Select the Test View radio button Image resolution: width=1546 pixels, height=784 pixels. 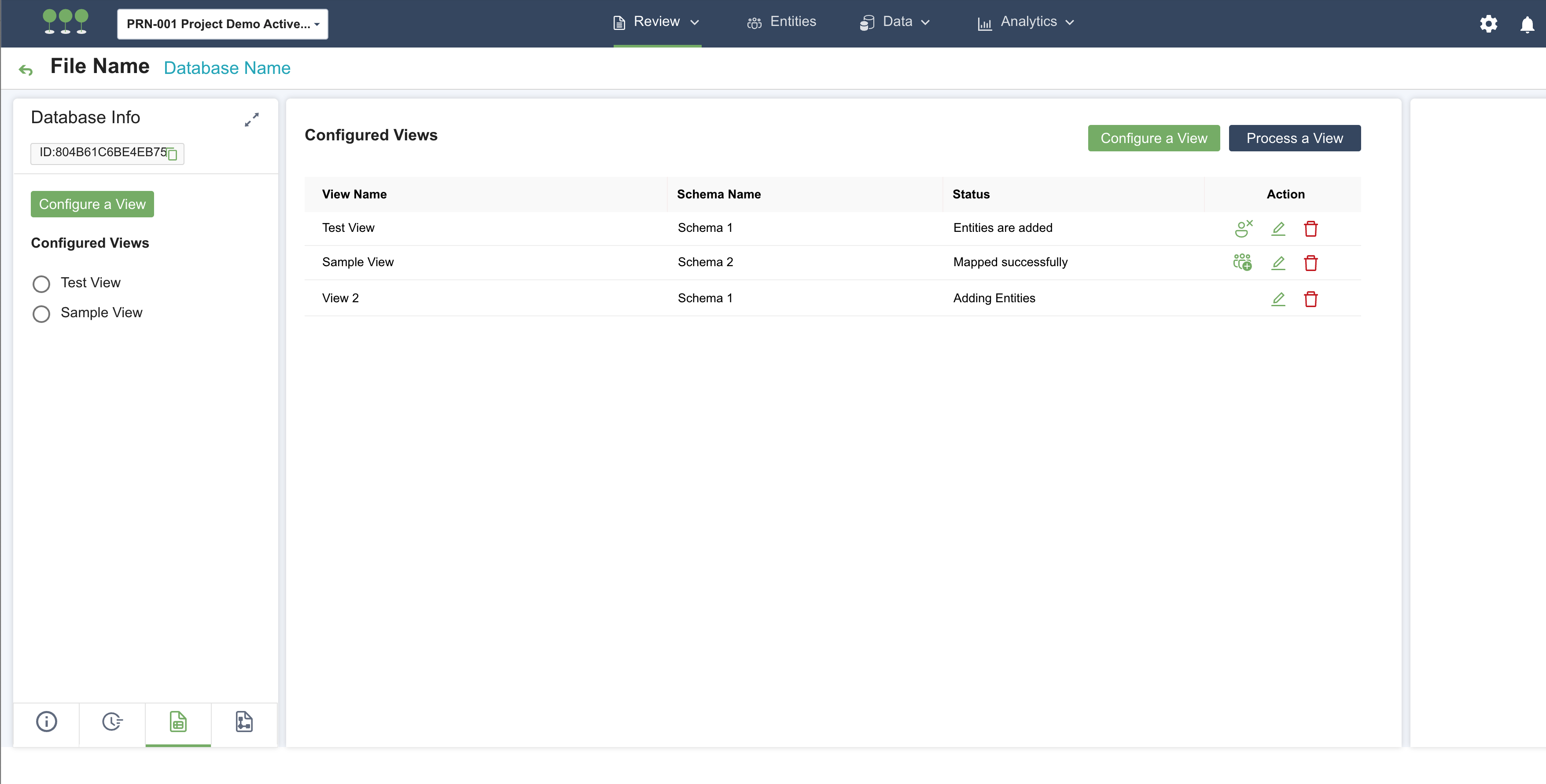pos(41,284)
